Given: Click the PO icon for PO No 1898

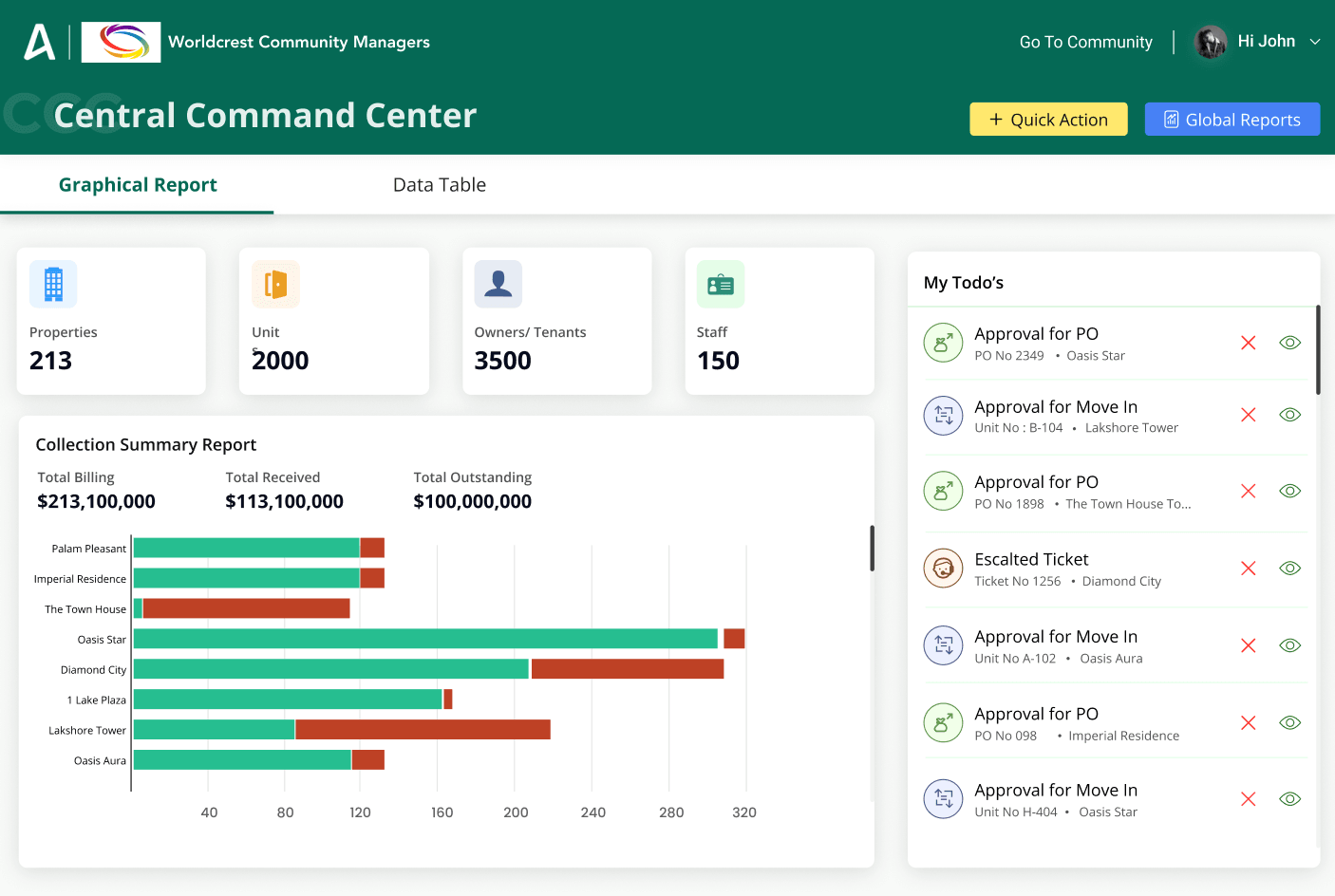Looking at the screenshot, I should pyautogui.click(x=943, y=491).
